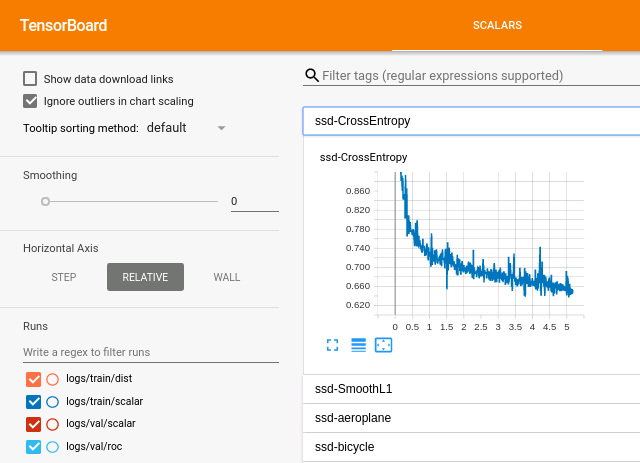The height and width of the screenshot is (463, 640).
Task: Select only the logs/train/scalar run circle
Action: pyautogui.click(x=53, y=401)
